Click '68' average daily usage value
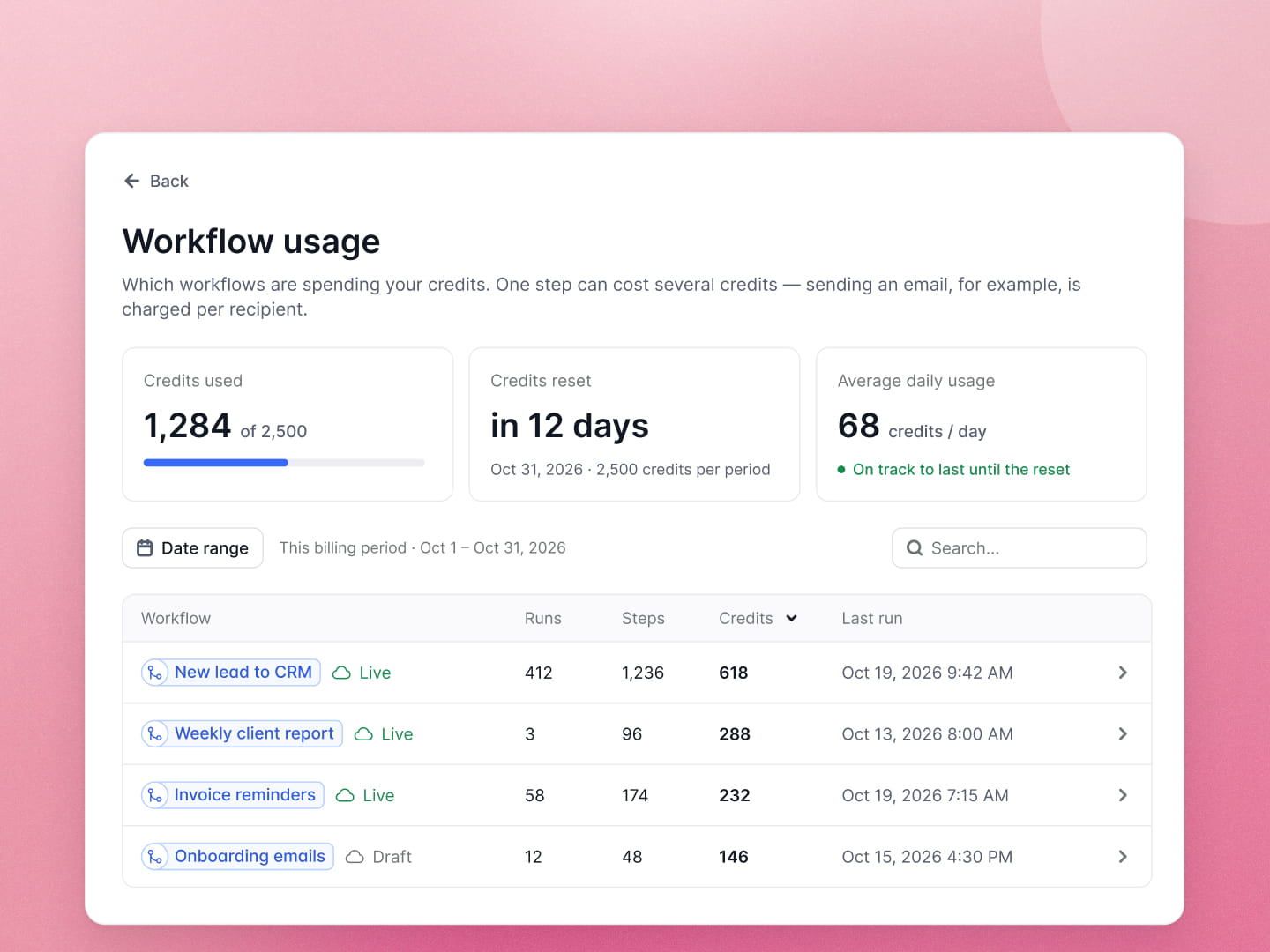1270x952 pixels. (859, 426)
